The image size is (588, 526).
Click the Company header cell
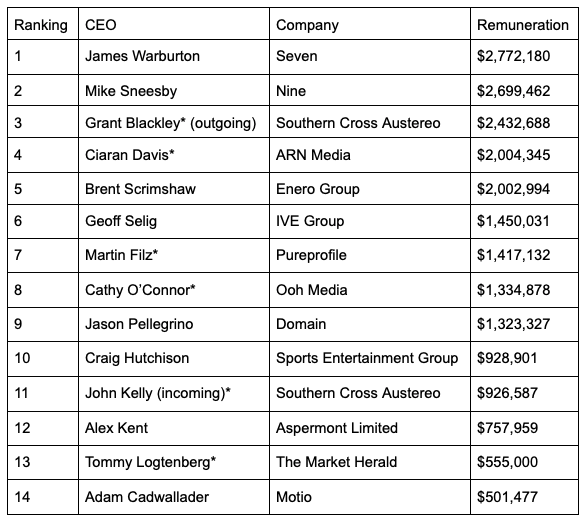(370, 24)
